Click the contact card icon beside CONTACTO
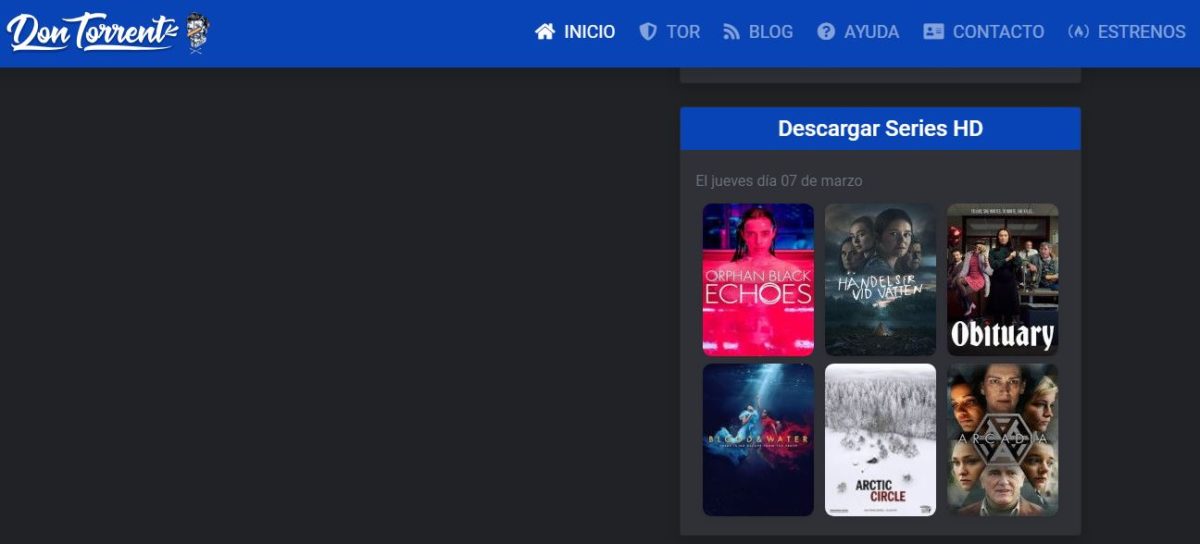 click(933, 32)
